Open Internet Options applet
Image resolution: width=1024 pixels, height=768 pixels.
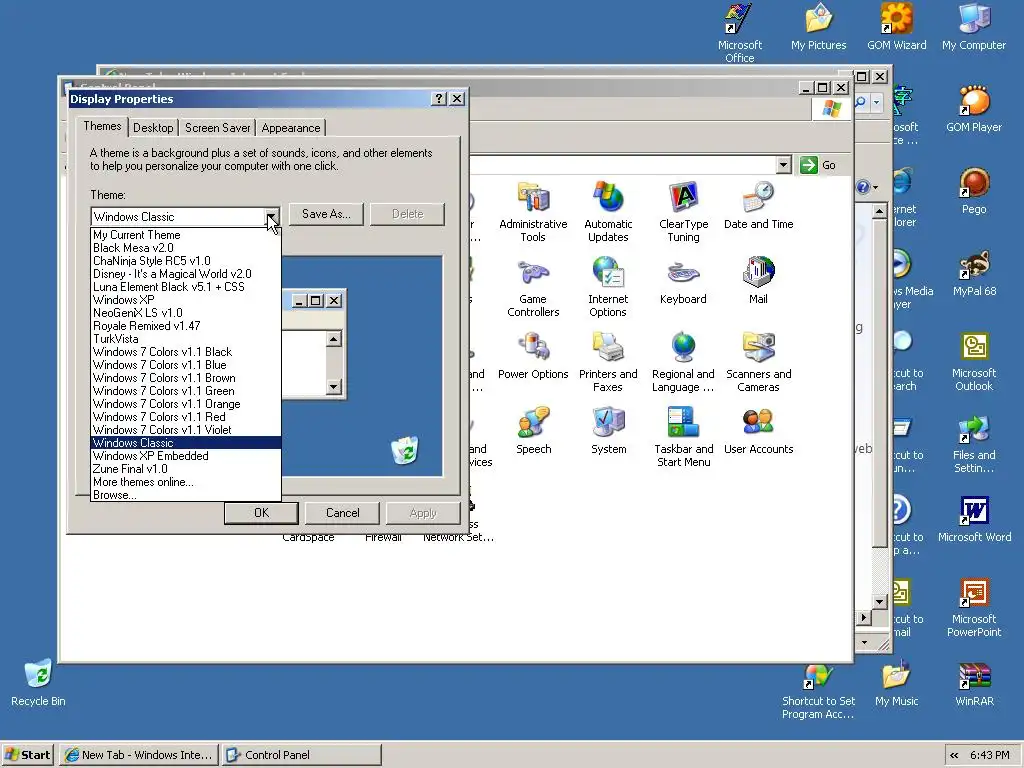(608, 287)
